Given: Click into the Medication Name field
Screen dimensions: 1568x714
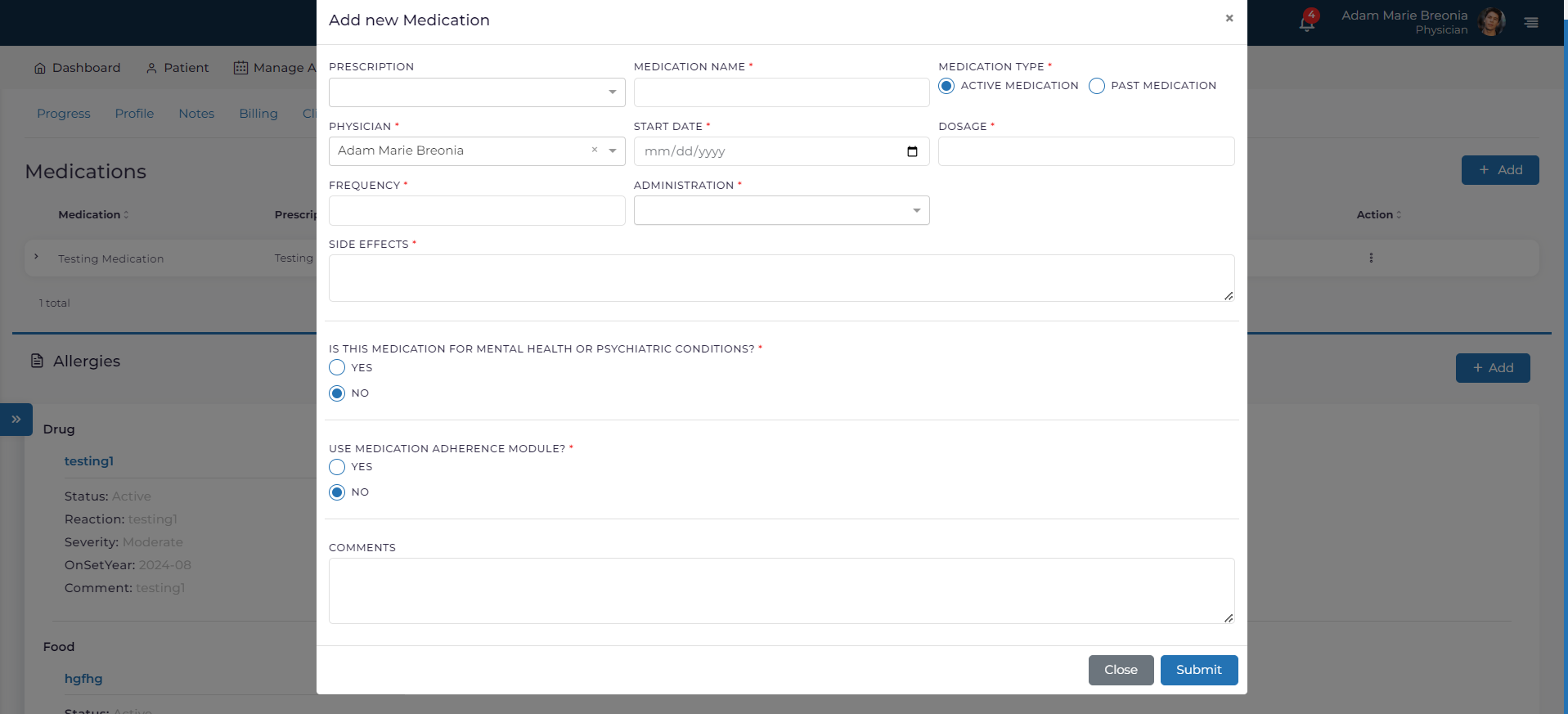Looking at the screenshot, I should (781, 92).
